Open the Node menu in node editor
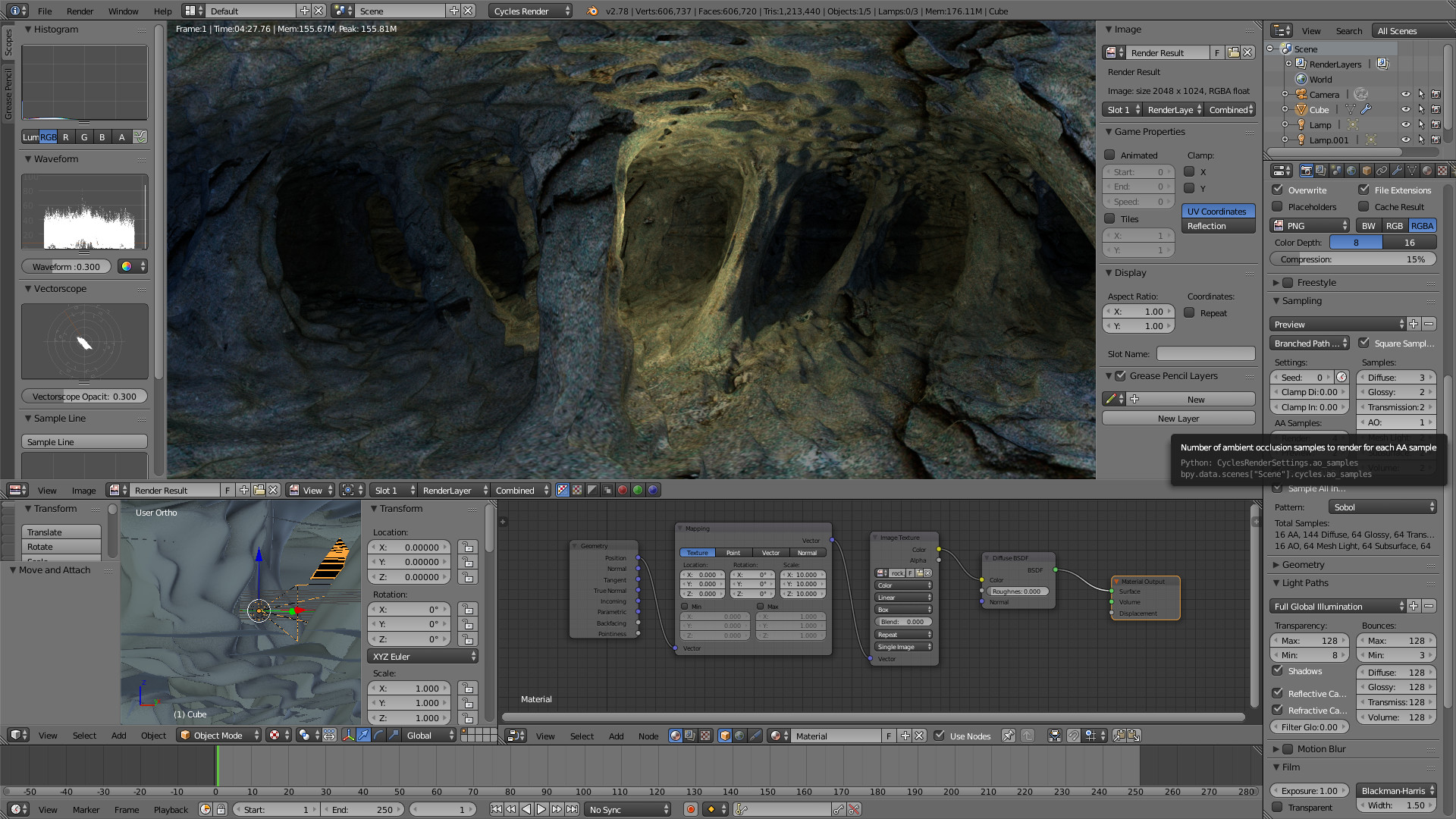This screenshot has height=819, width=1456. 648,736
